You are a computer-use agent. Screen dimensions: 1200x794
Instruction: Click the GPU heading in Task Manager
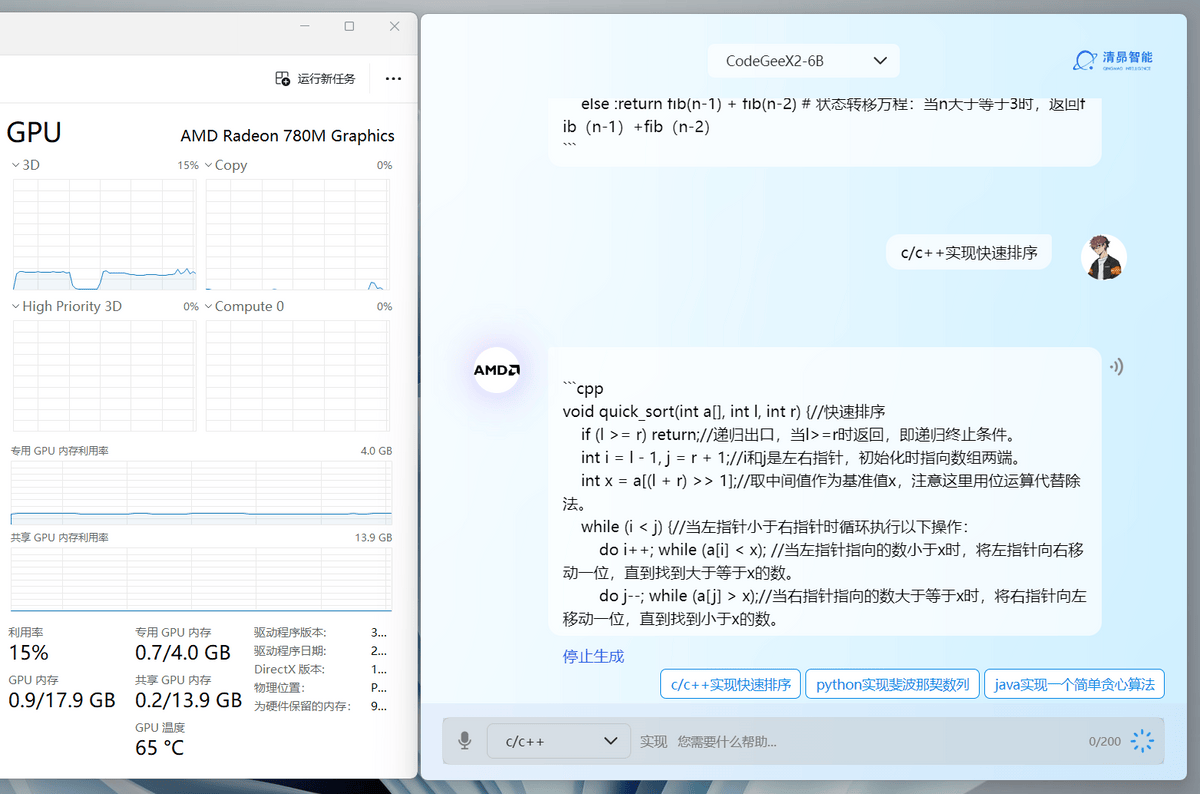click(x=34, y=132)
